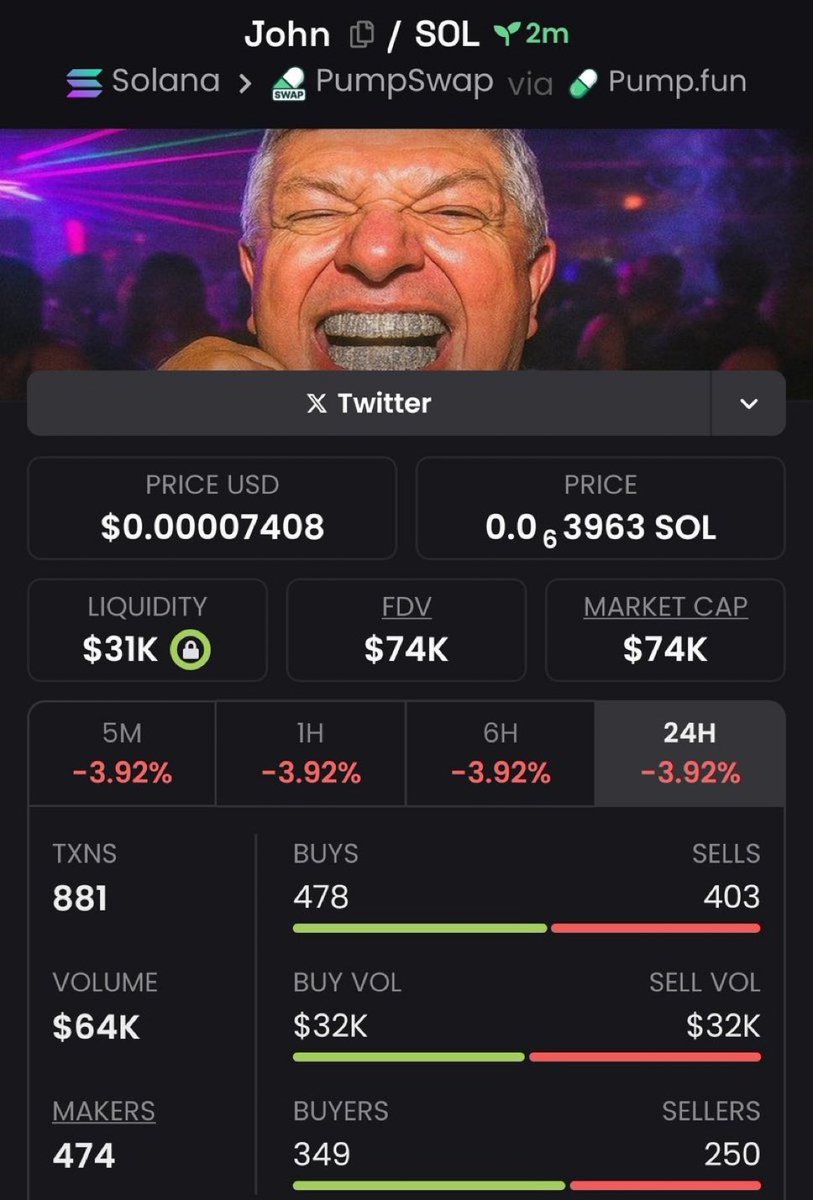This screenshot has width=813, height=1200.
Task: Select the 24H timeframe tab
Action: pos(690,753)
